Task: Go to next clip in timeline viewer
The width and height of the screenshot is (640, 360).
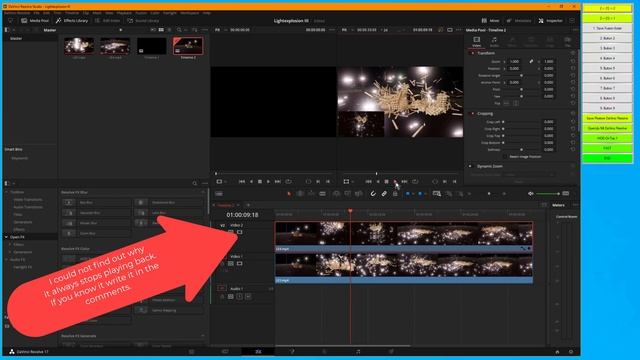Action: 404,182
